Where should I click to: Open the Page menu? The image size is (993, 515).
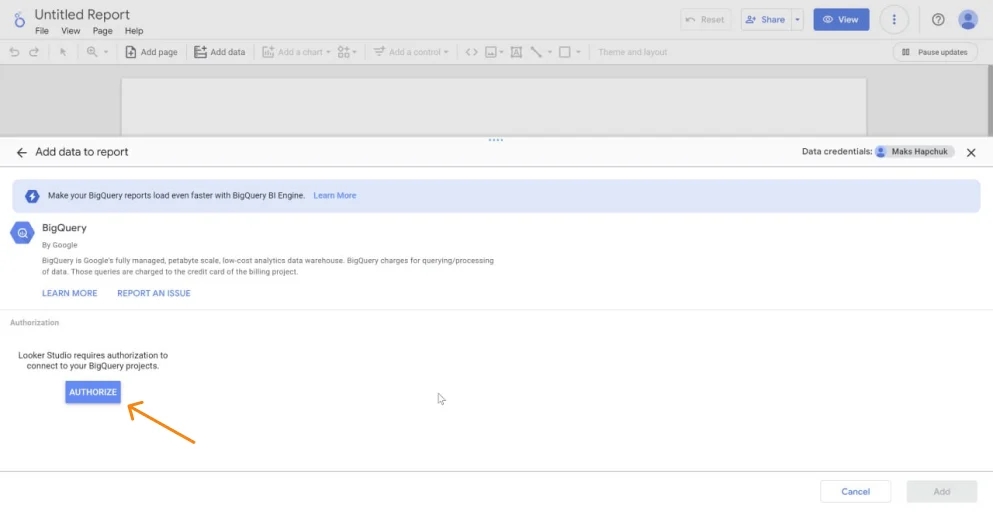point(102,30)
